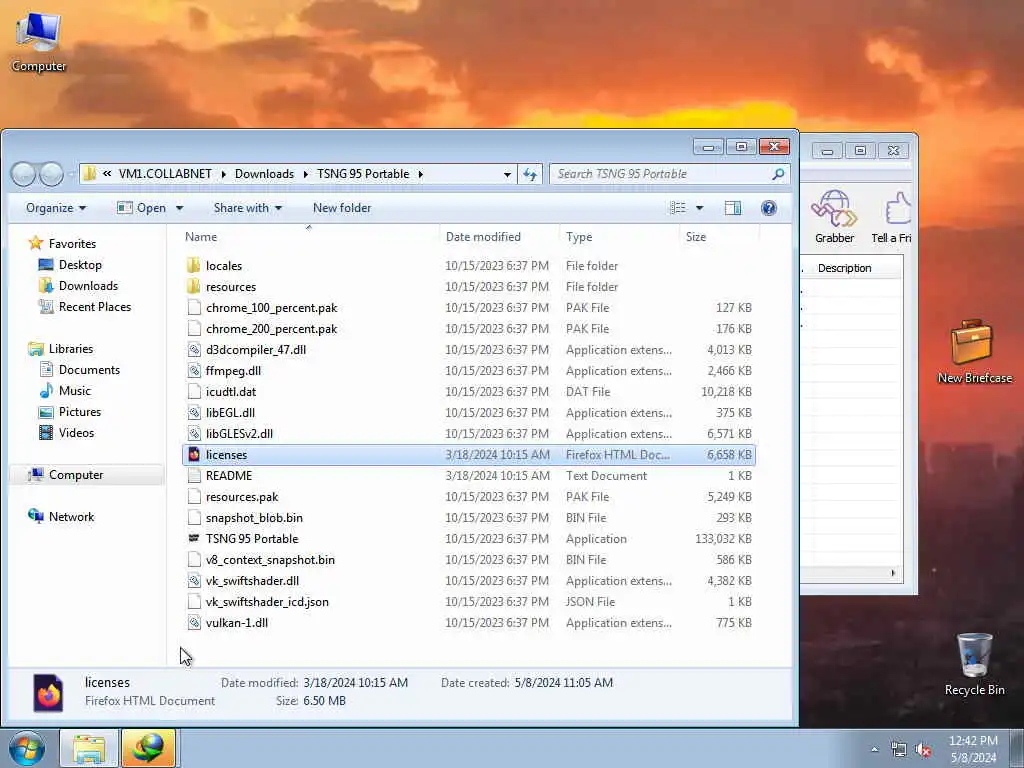The image size is (1024, 768).
Task: Open the Share with dropdown
Action: (248, 208)
